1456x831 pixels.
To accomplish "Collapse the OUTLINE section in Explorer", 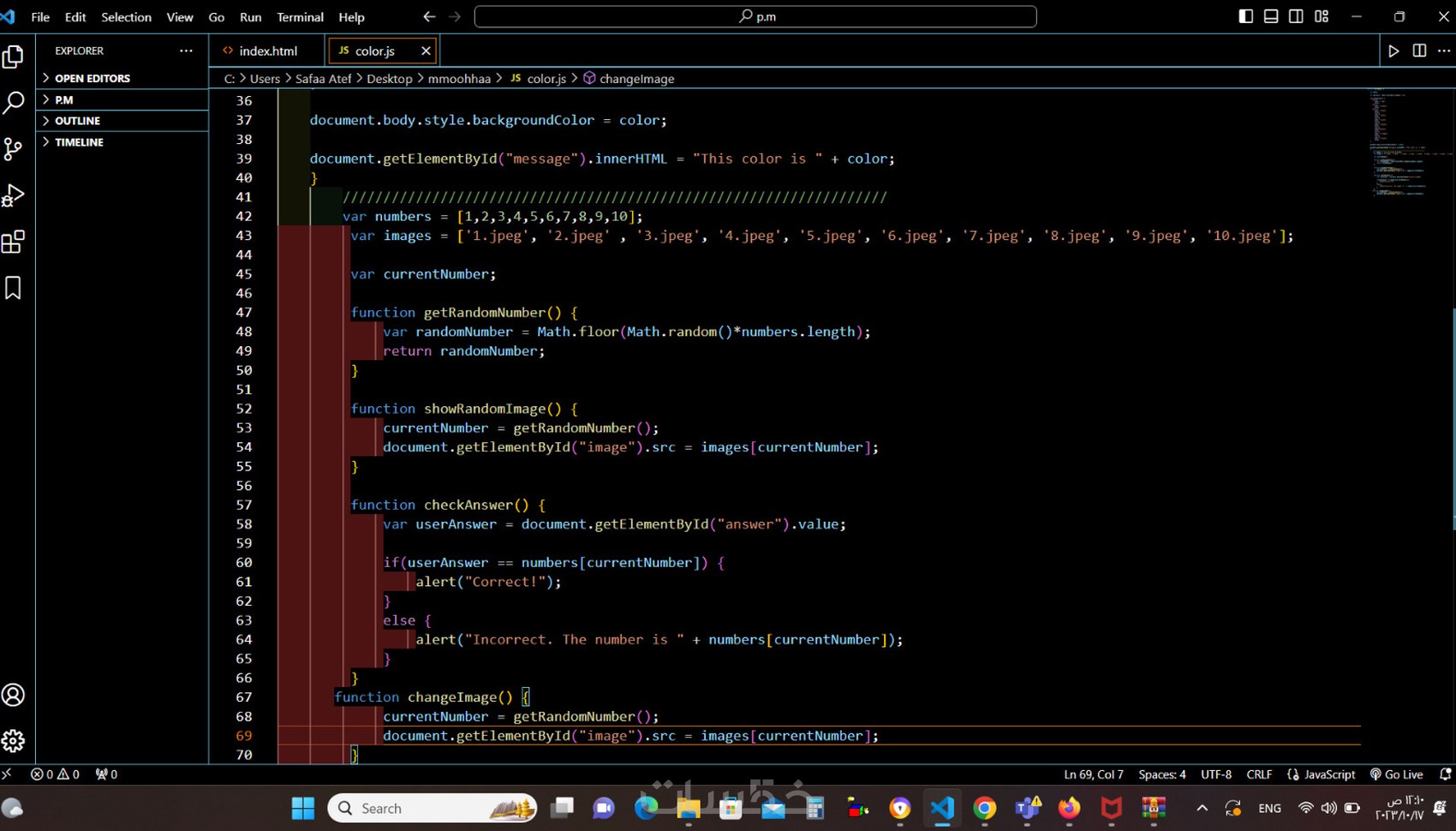I will click(79, 120).
